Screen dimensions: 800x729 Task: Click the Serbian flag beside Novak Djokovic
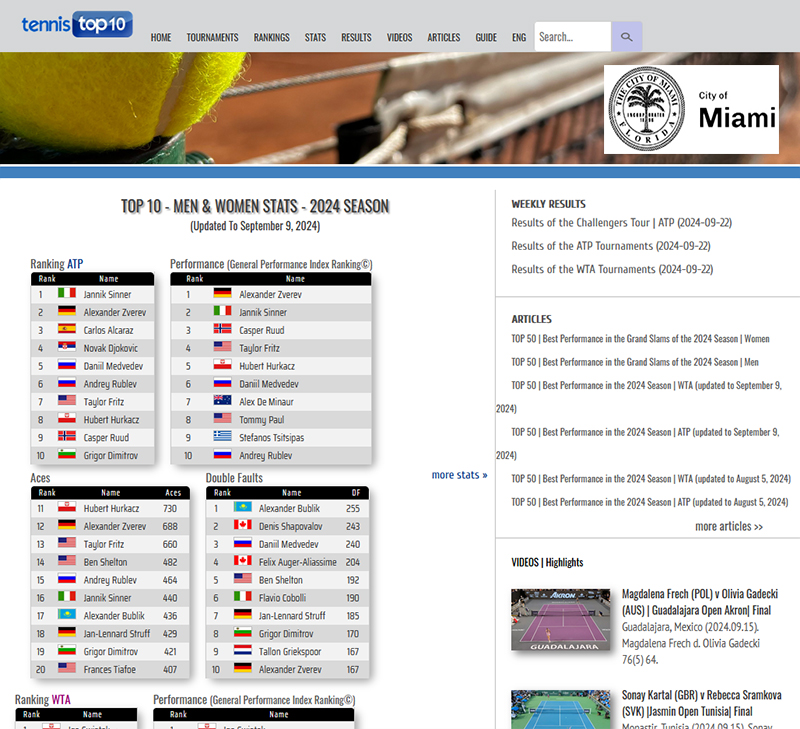click(x=67, y=347)
